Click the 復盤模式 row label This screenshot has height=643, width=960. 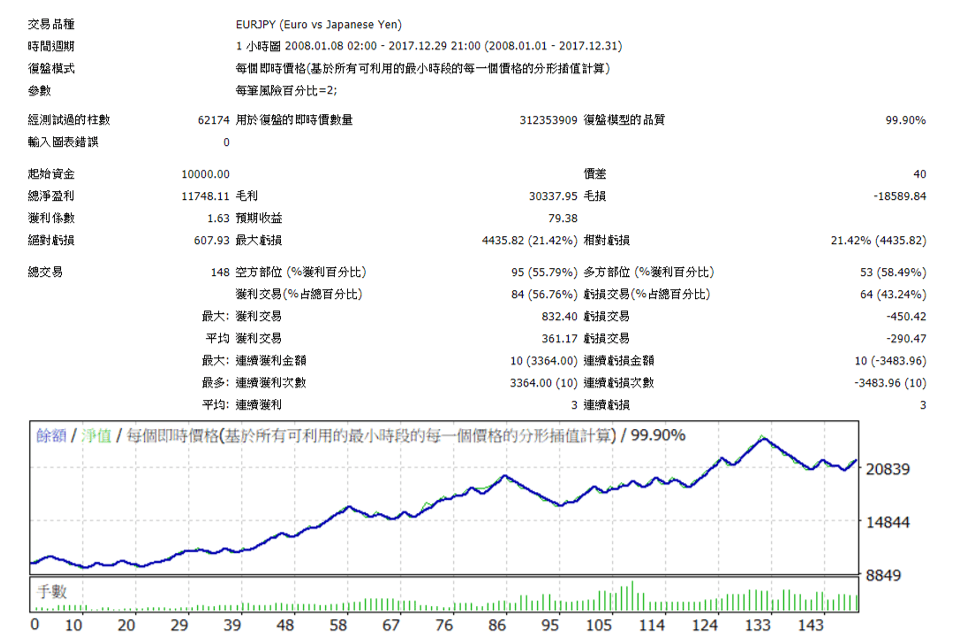(x=54, y=68)
